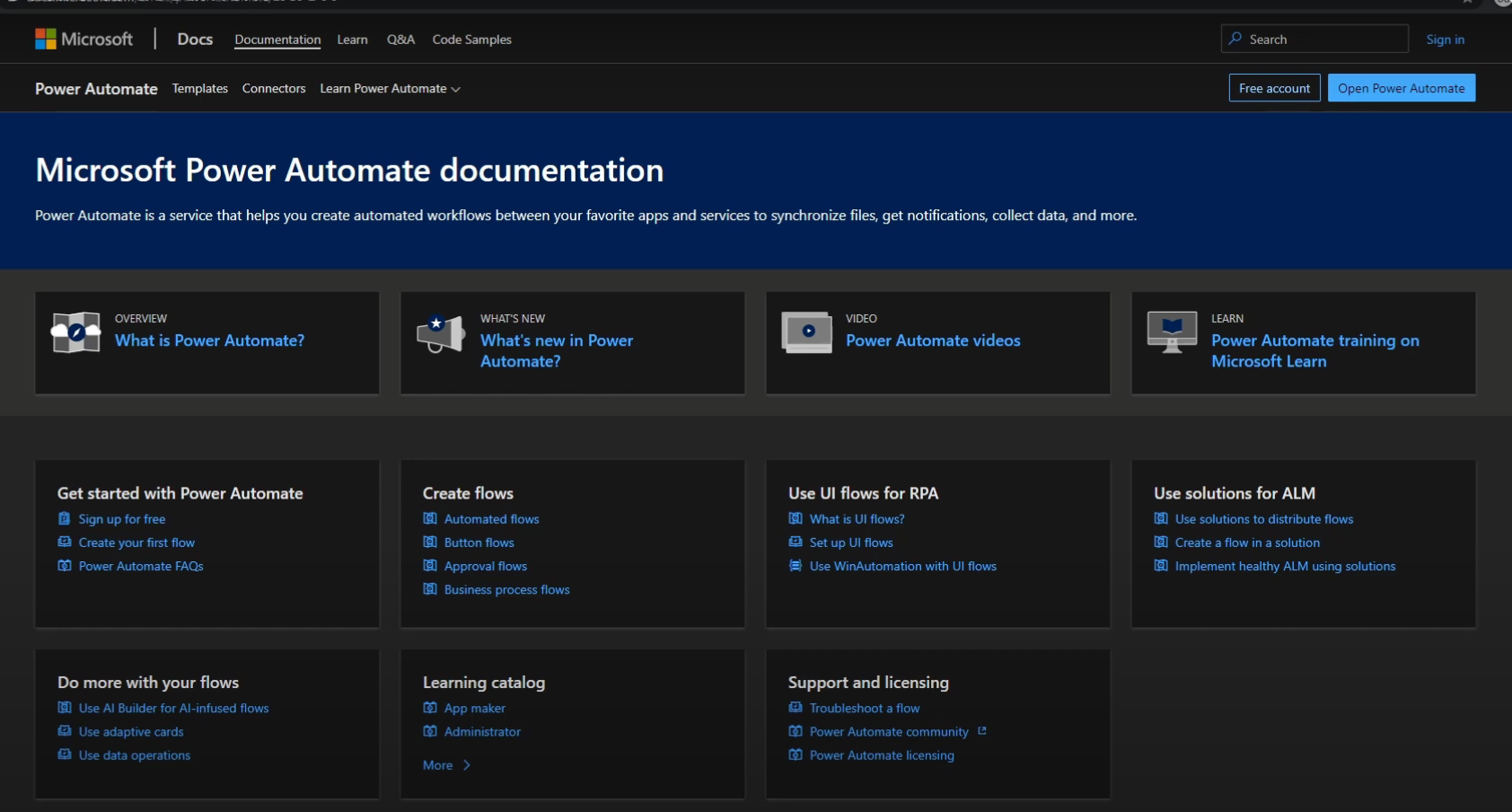The width and height of the screenshot is (1512, 812).
Task: Click the Overview card illustration icon
Action: click(x=76, y=333)
